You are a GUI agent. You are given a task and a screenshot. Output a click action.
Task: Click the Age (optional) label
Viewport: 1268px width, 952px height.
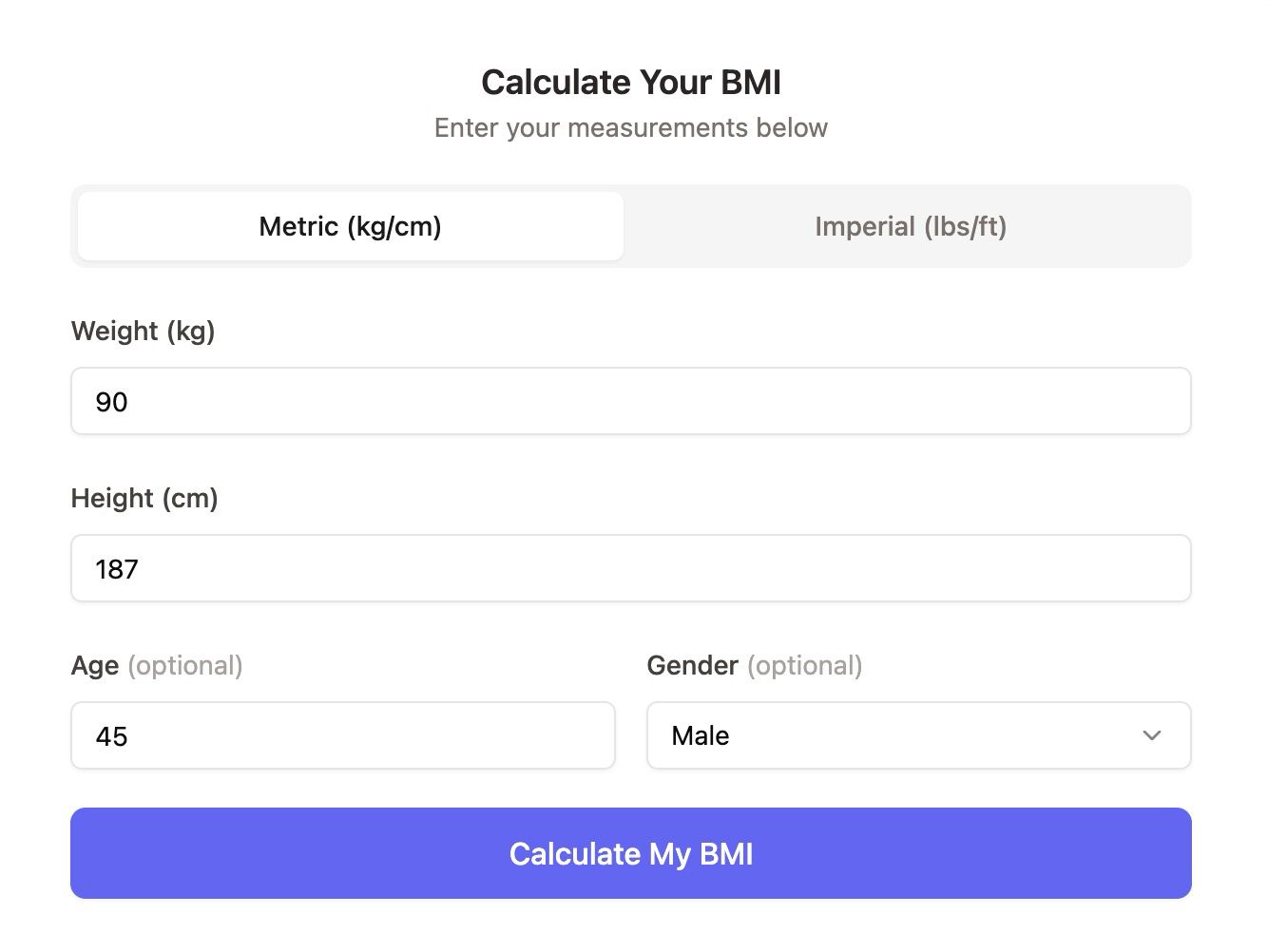click(x=157, y=665)
